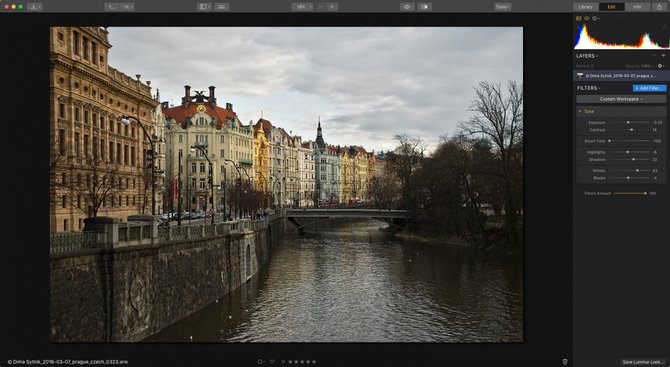Zoom out with the minus button
The image size is (670, 367).
click(x=322, y=7)
